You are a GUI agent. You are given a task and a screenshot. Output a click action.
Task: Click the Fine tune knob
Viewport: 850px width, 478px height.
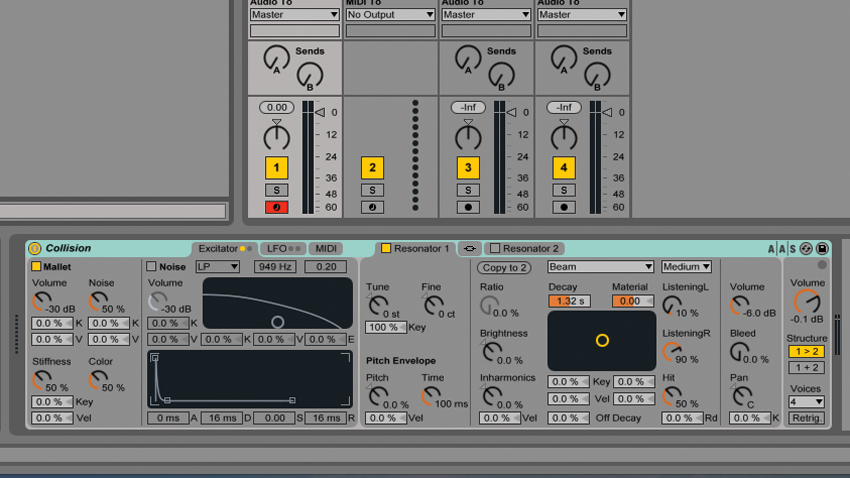[x=434, y=306]
